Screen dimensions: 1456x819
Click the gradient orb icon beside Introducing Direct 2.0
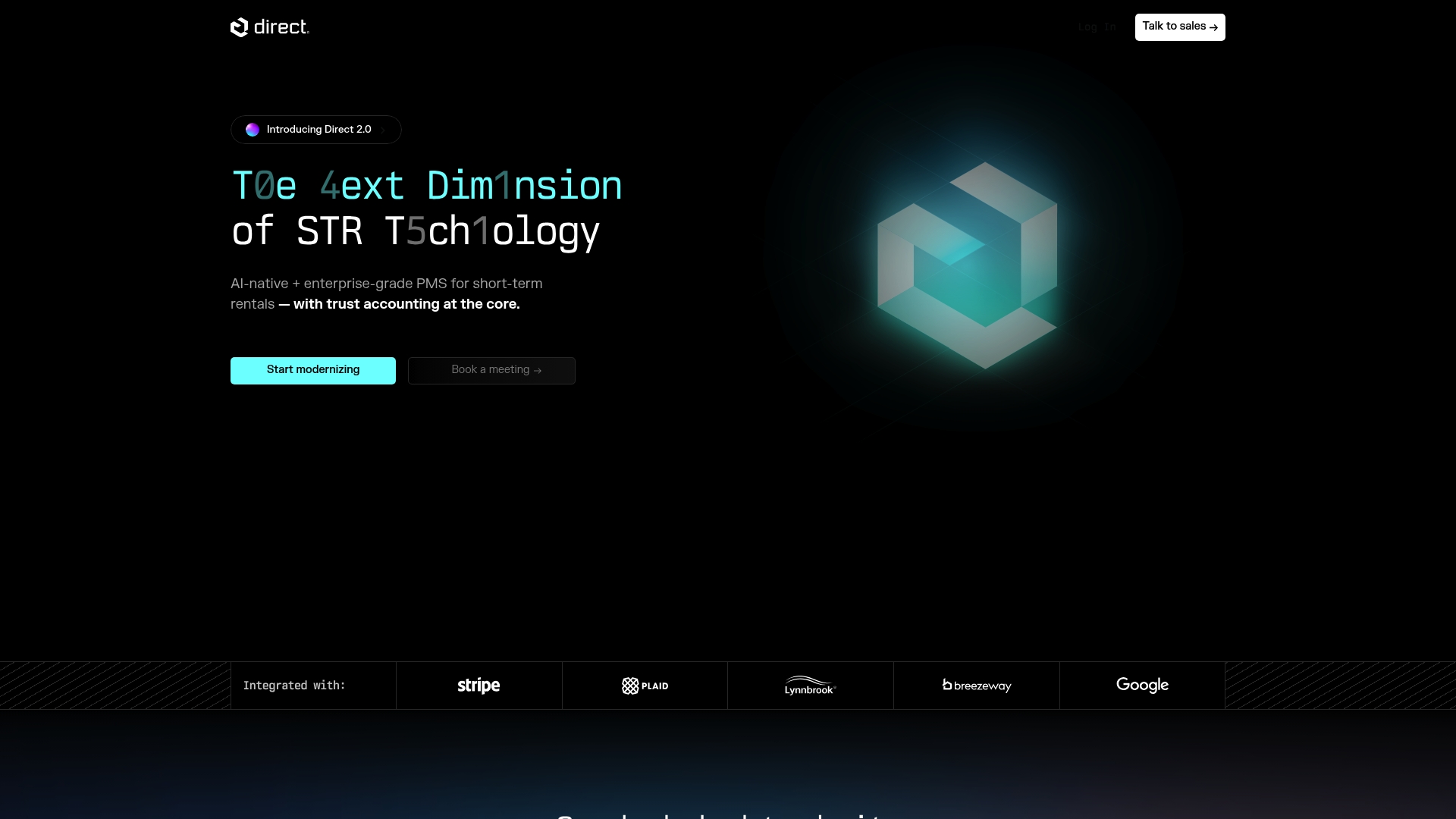pyautogui.click(x=253, y=130)
